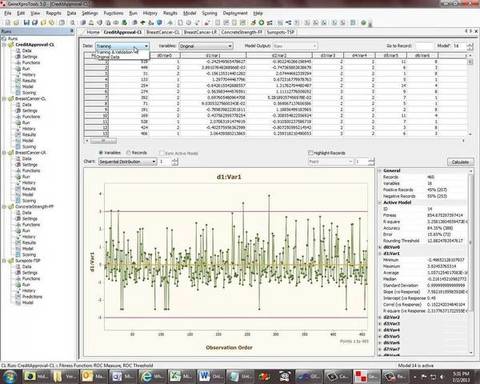Enable the Highlight Records checkbox
480x384 pixels.
(x=310, y=153)
